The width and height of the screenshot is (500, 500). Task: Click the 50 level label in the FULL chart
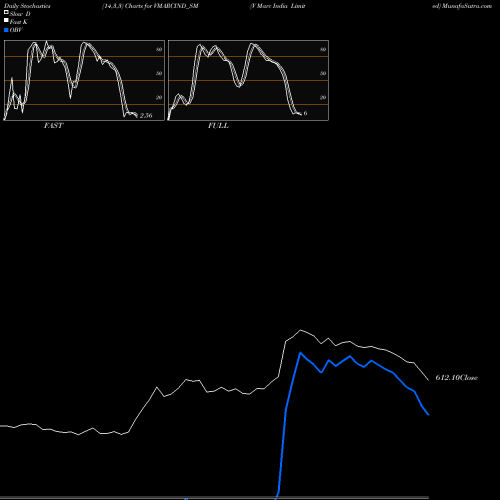click(x=323, y=73)
